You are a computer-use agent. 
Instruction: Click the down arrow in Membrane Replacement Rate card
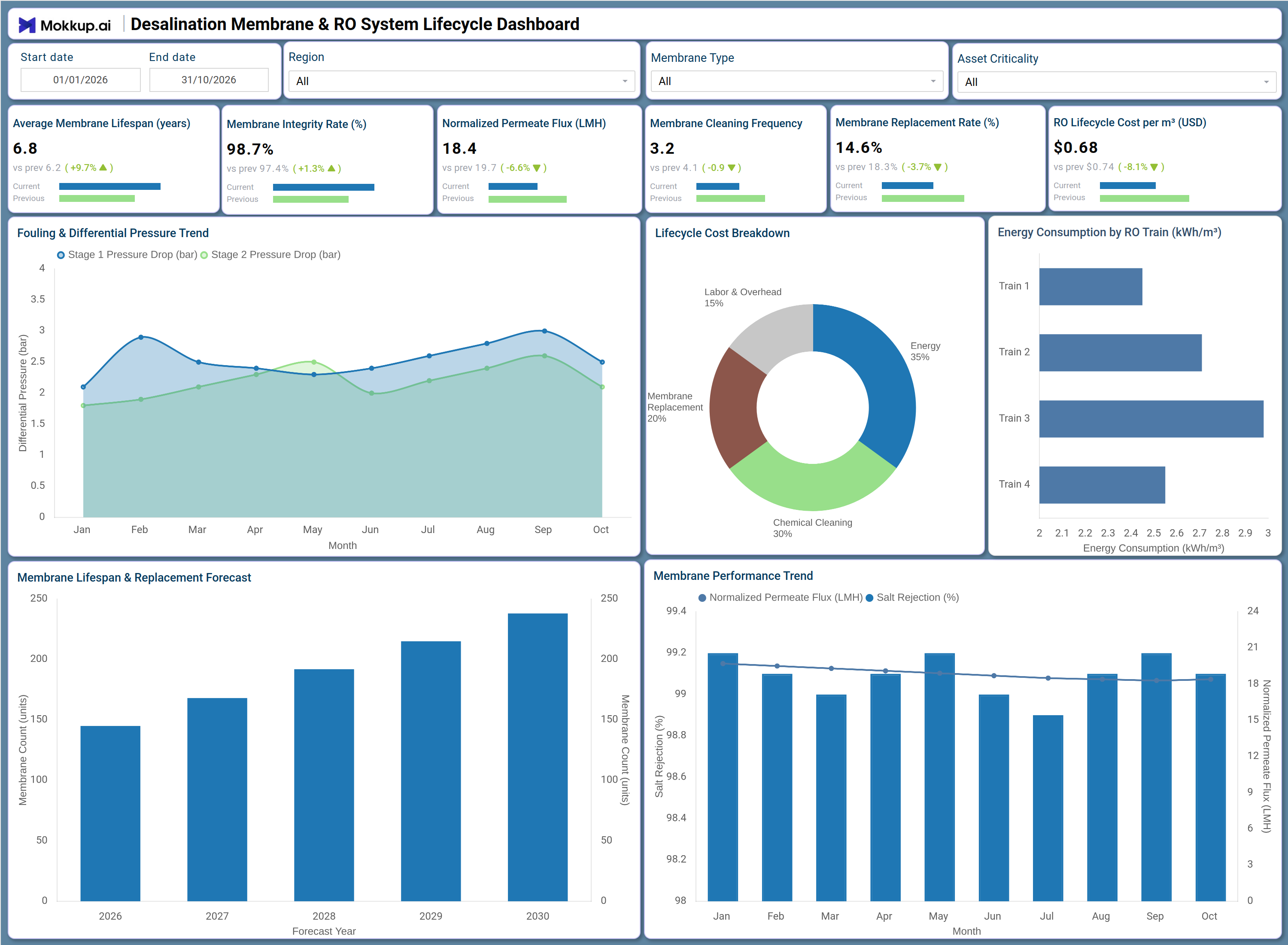coord(938,167)
